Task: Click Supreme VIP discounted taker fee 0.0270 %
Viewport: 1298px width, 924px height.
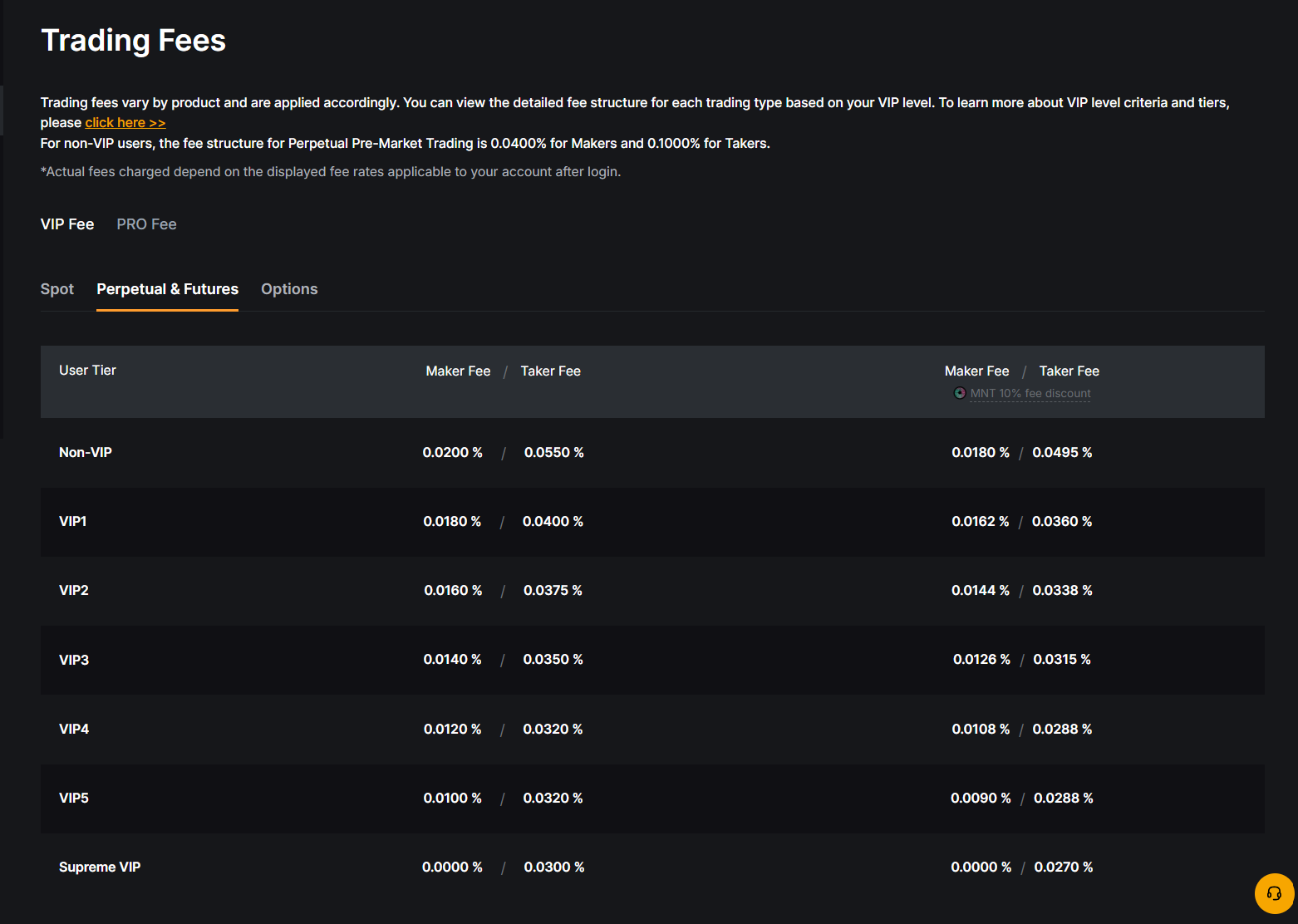Action: (x=1063, y=867)
